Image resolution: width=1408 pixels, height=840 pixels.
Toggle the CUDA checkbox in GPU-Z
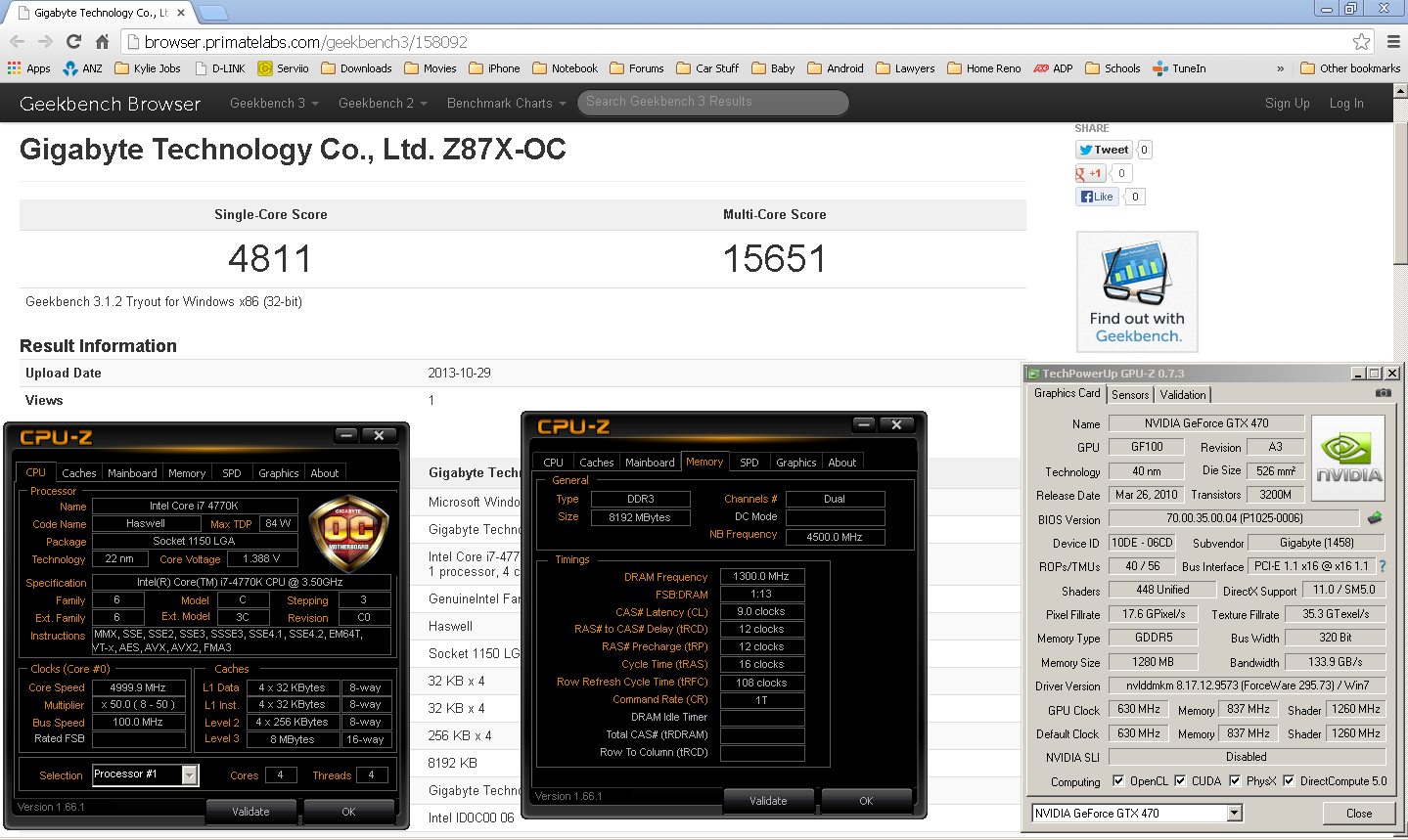pyautogui.click(x=1180, y=781)
